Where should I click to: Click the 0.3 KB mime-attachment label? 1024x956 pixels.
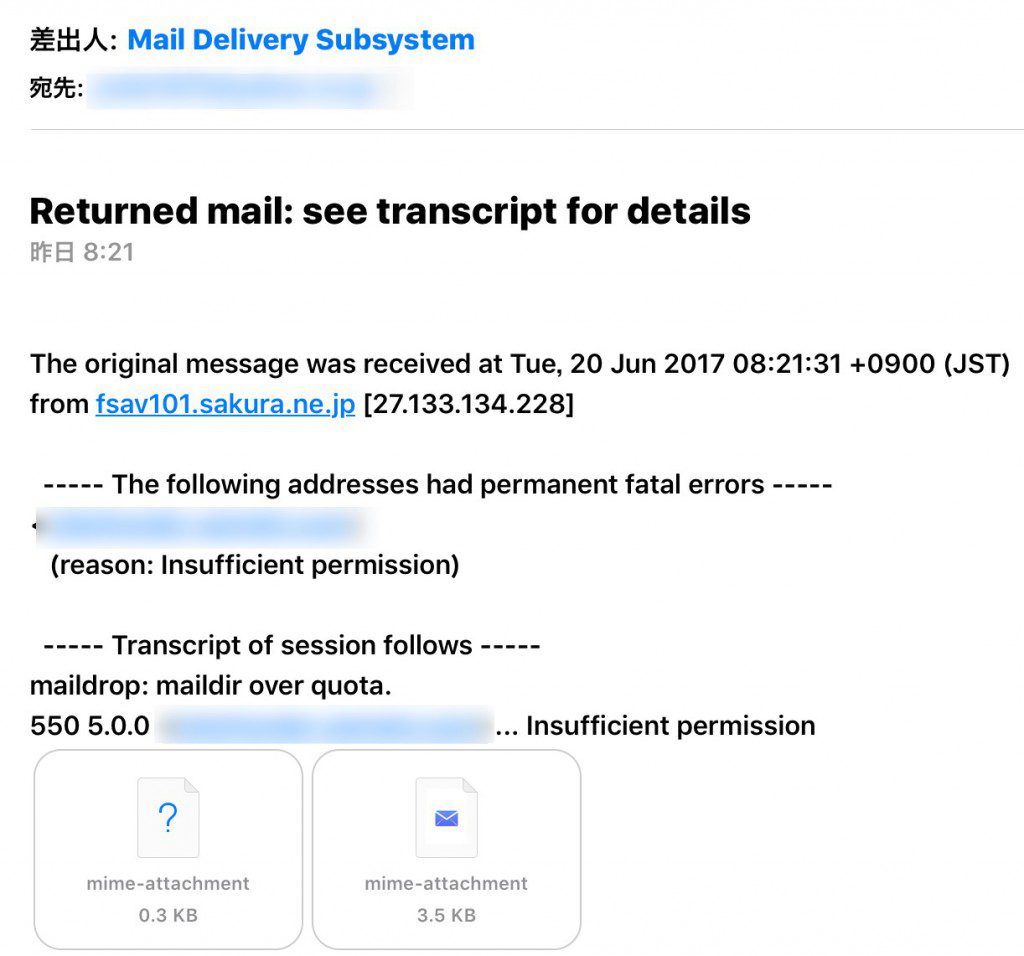(x=168, y=884)
